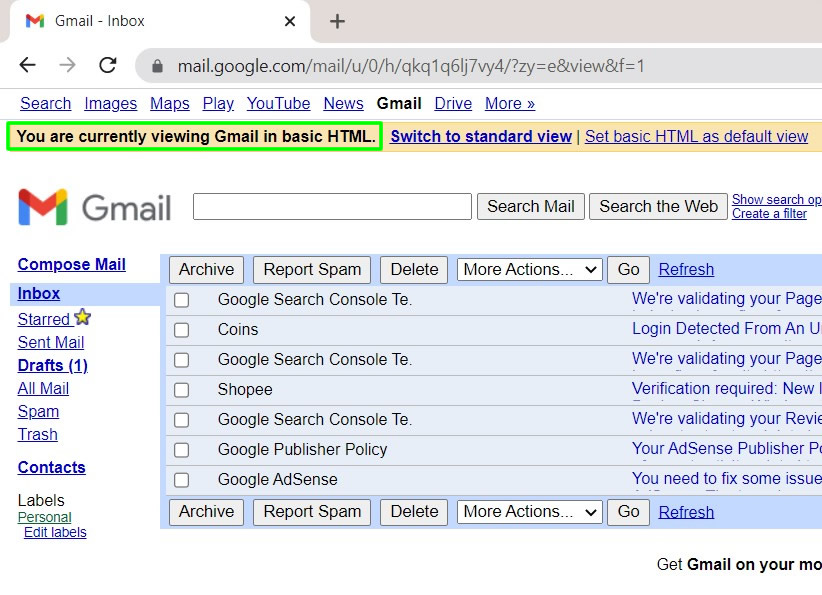
Task: Click Switch to standard view link
Action: [481, 136]
